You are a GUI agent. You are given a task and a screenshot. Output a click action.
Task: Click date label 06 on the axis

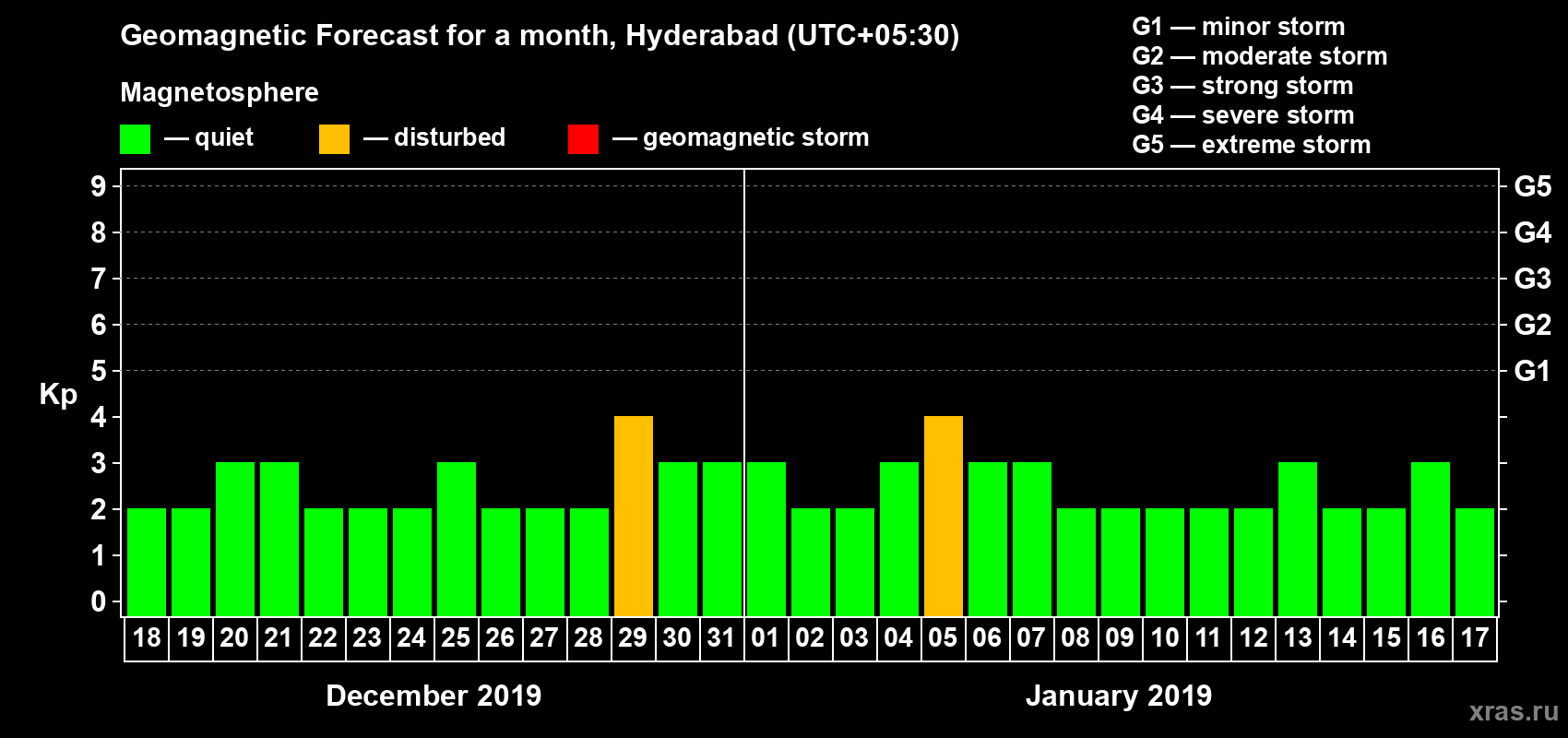click(x=987, y=637)
